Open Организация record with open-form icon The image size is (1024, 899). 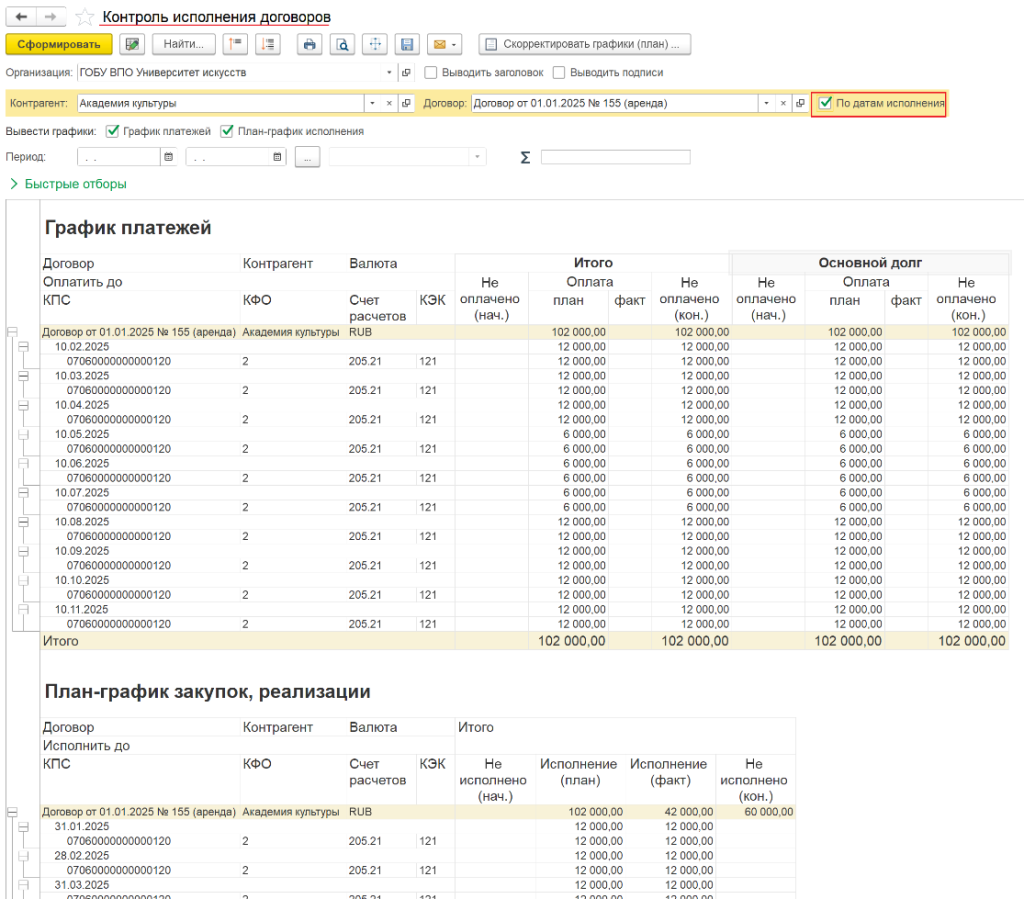point(406,72)
